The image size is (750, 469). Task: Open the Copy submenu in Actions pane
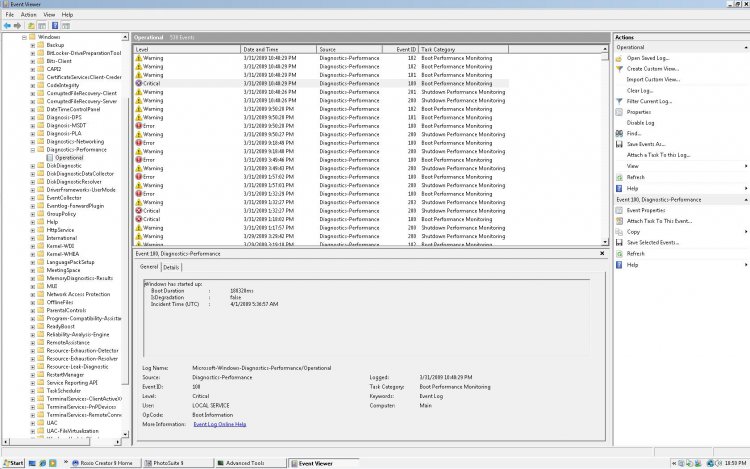pyautogui.click(x=633, y=232)
